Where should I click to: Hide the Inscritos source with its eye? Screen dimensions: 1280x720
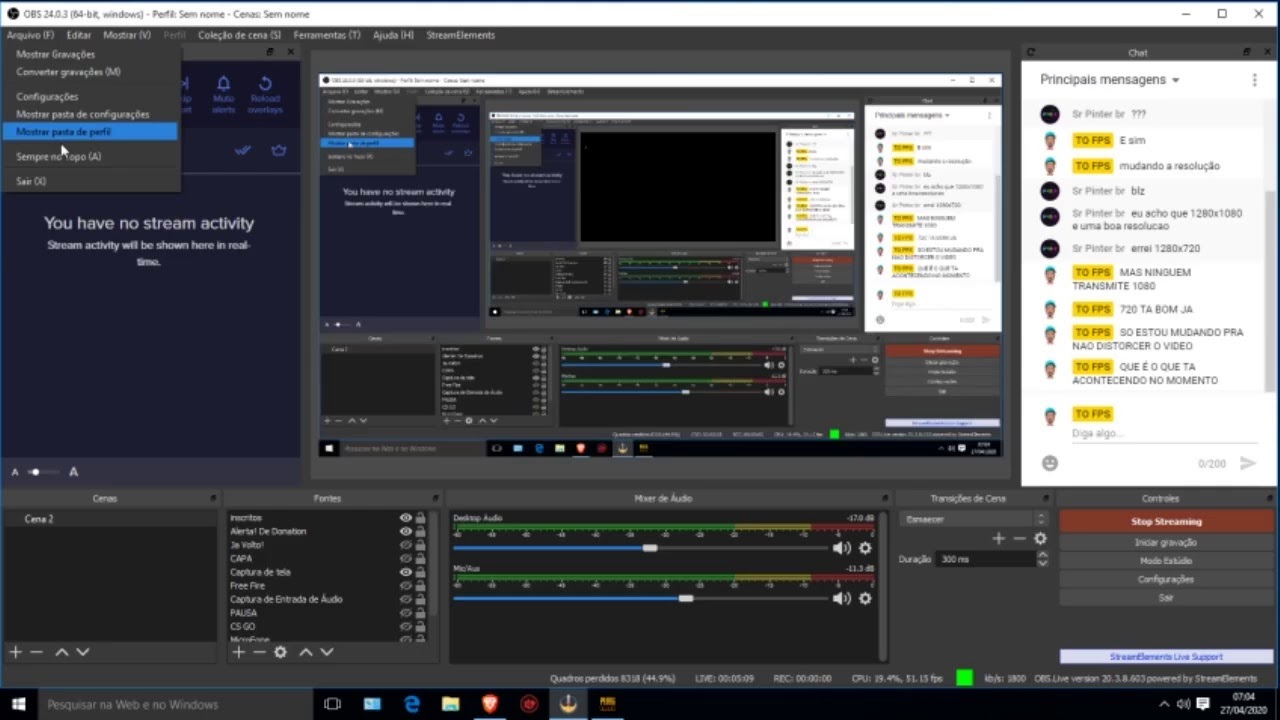pyautogui.click(x=405, y=518)
